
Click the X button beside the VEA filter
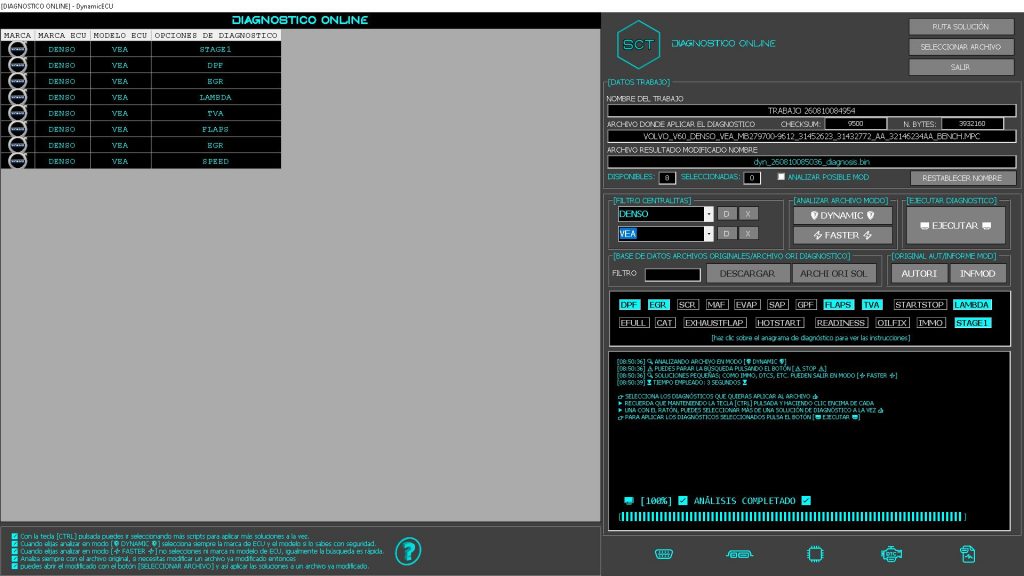click(748, 233)
